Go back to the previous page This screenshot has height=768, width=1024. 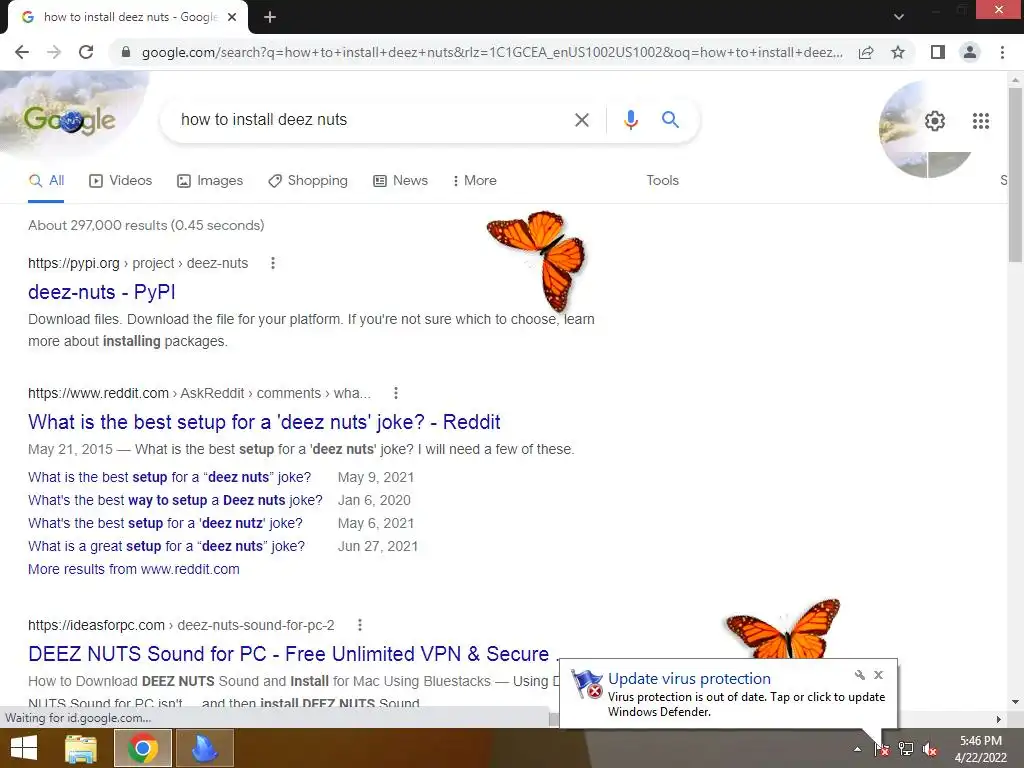pyautogui.click(x=22, y=52)
